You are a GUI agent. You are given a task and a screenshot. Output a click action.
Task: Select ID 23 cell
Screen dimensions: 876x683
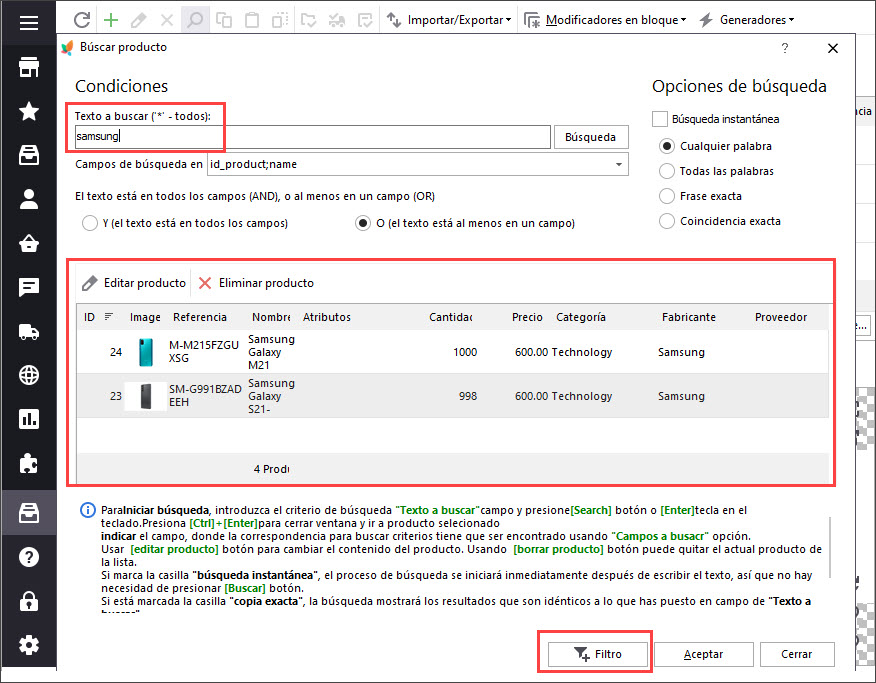tap(116, 396)
